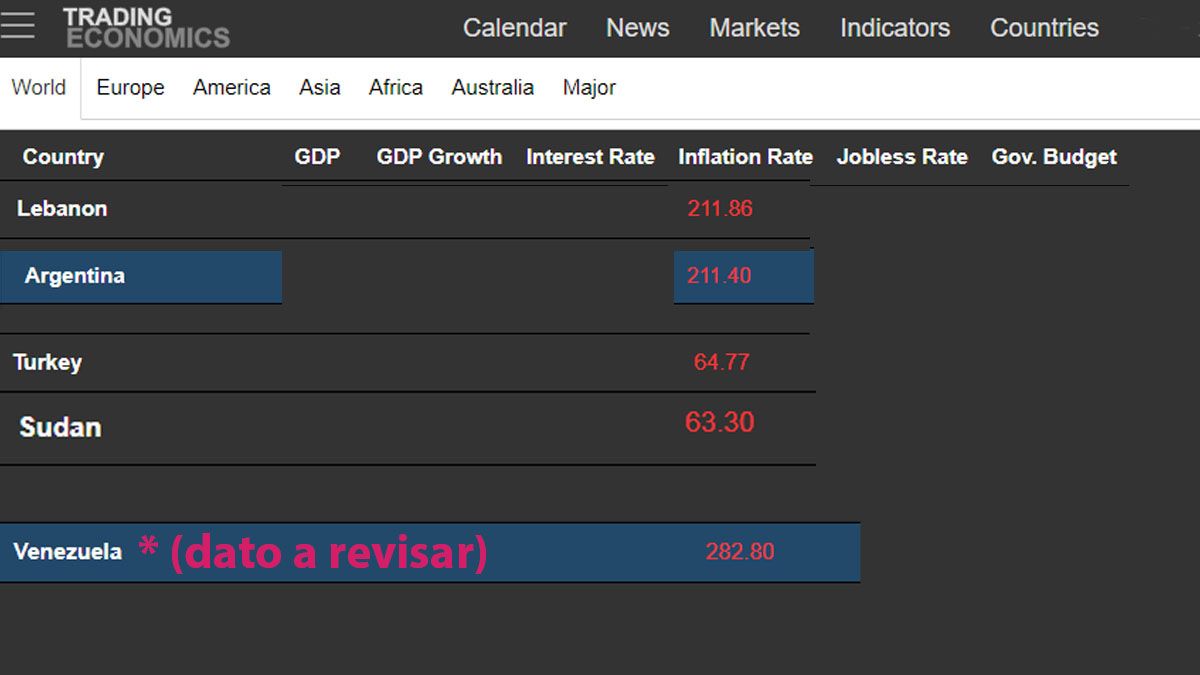This screenshot has width=1200, height=675.
Task: Click the GDP Growth column header
Action: tap(439, 157)
